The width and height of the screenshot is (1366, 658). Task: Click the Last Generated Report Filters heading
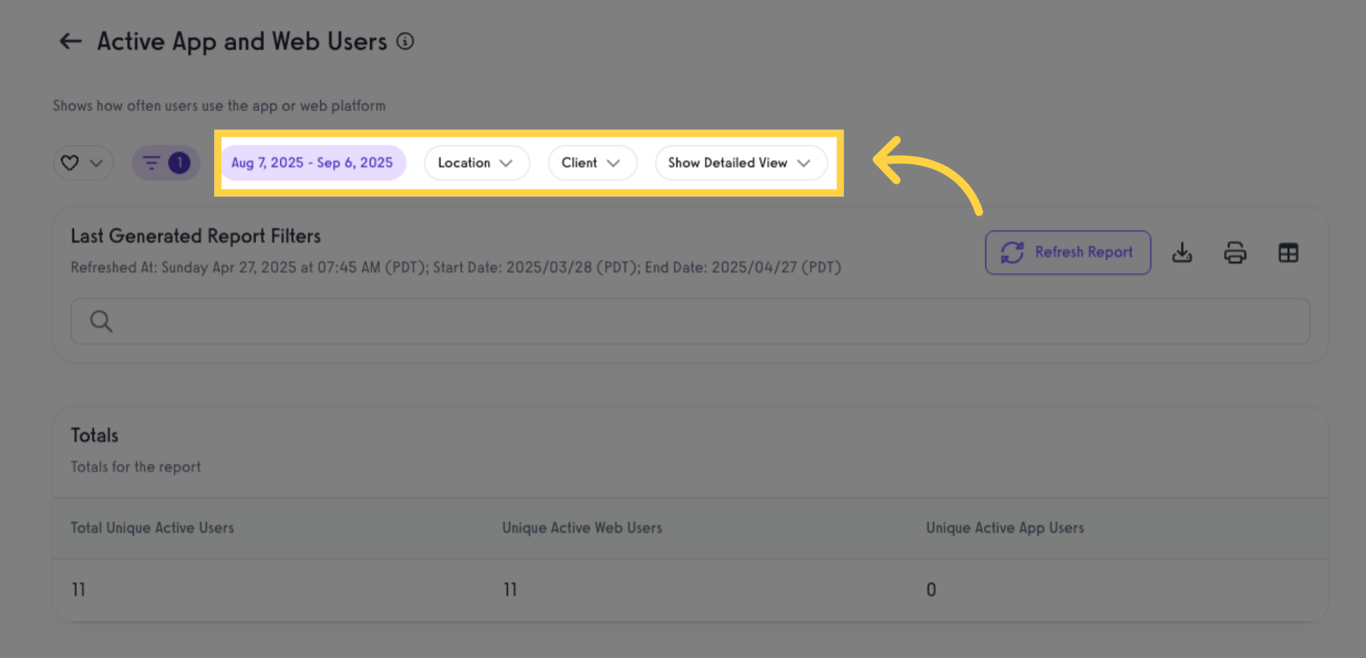196,237
